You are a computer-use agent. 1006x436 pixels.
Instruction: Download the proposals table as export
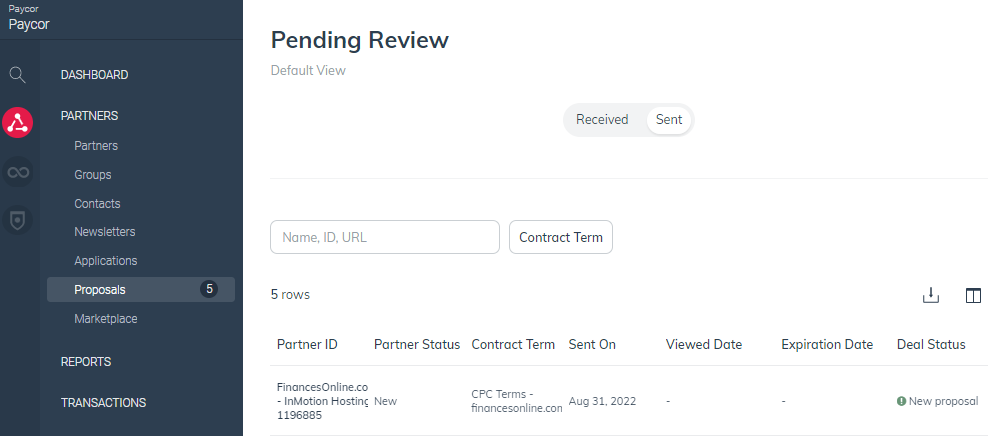point(930,296)
